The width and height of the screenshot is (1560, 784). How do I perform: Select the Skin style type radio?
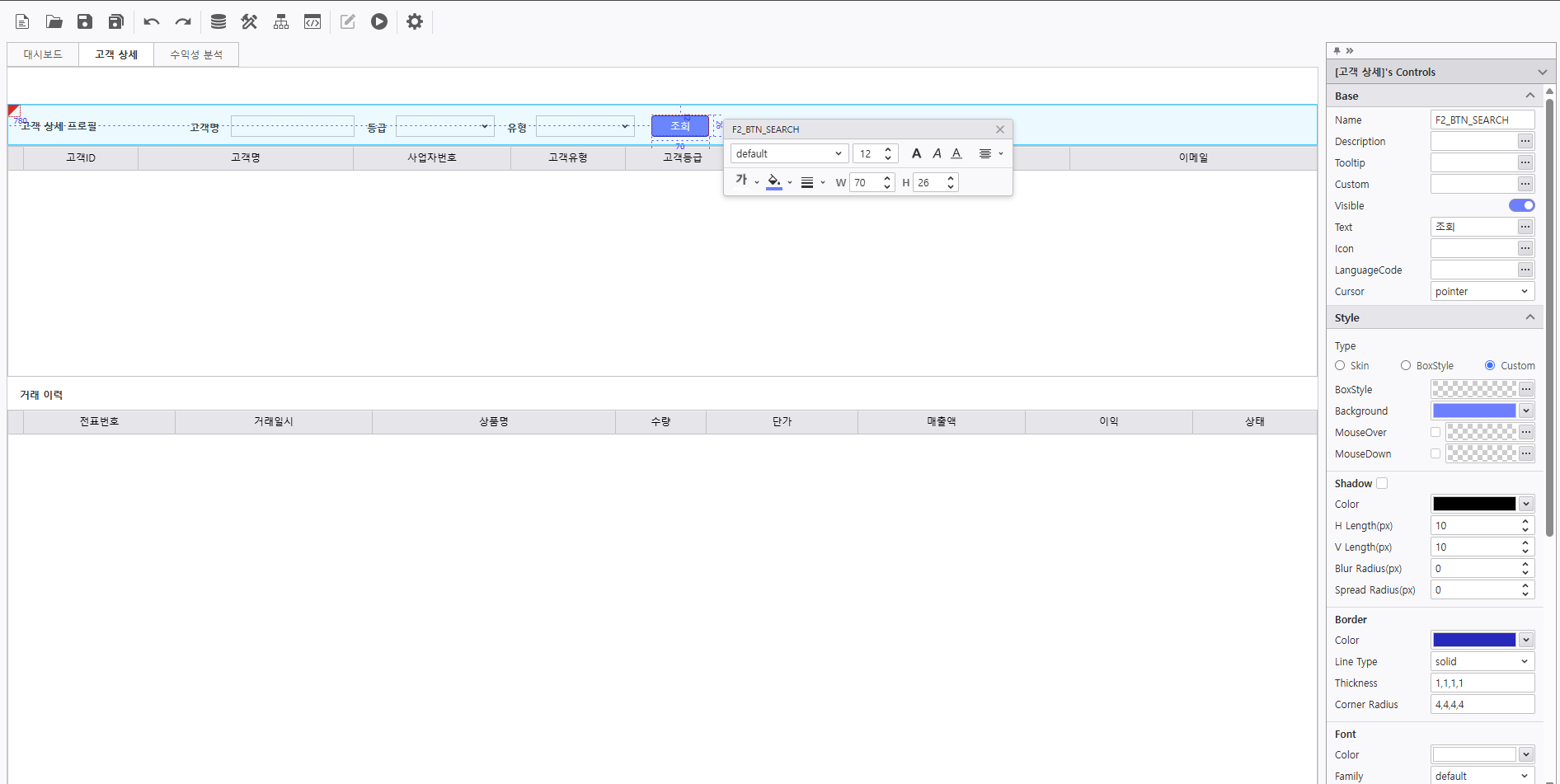click(x=1340, y=365)
